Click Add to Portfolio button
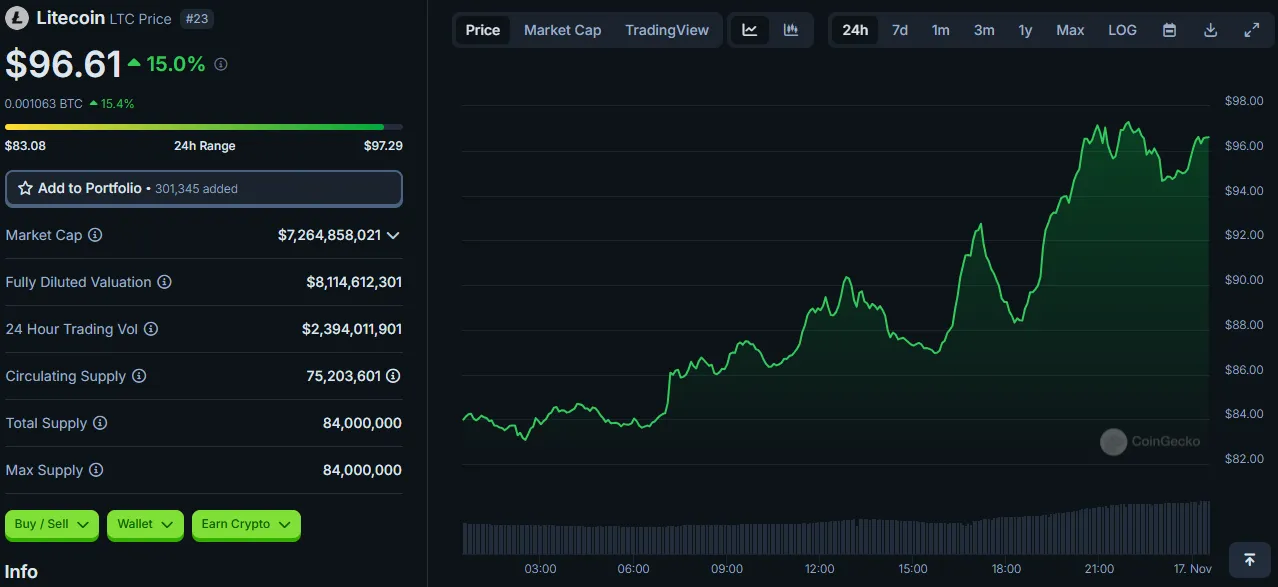Viewport: 1278px width, 587px height. (204, 188)
